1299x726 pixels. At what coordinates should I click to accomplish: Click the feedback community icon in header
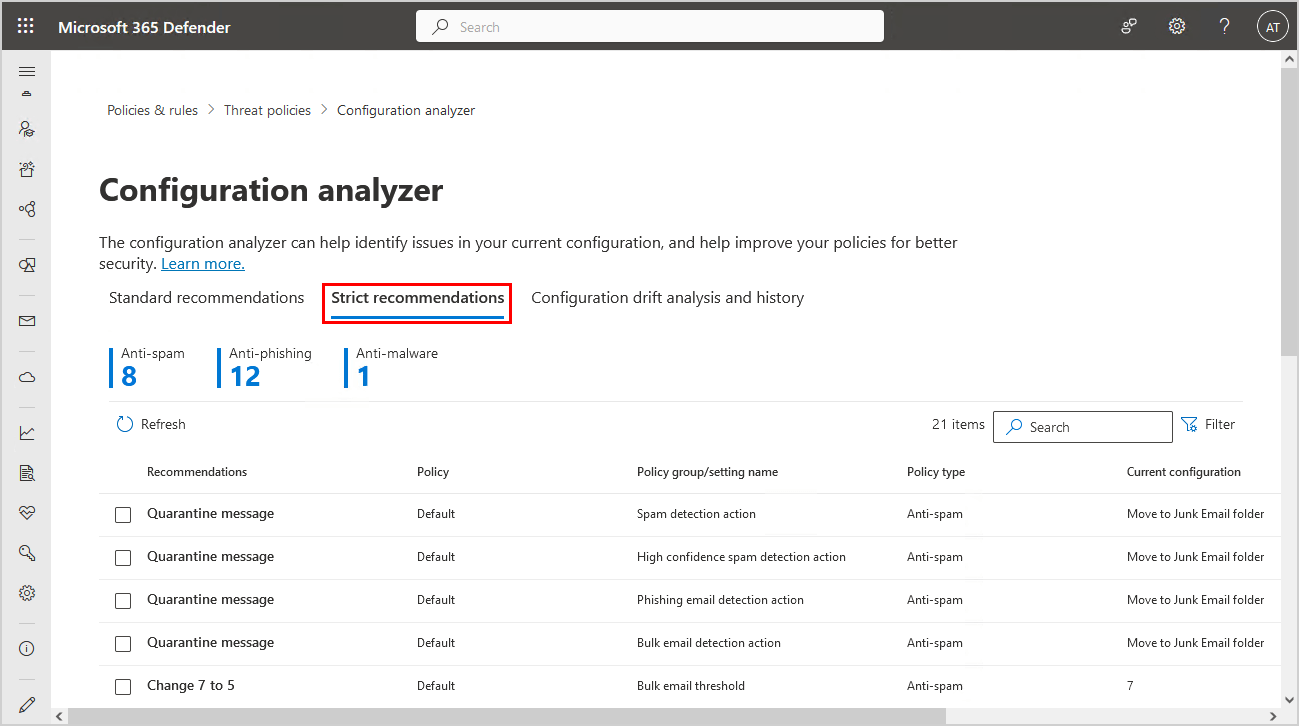point(1129,27)
